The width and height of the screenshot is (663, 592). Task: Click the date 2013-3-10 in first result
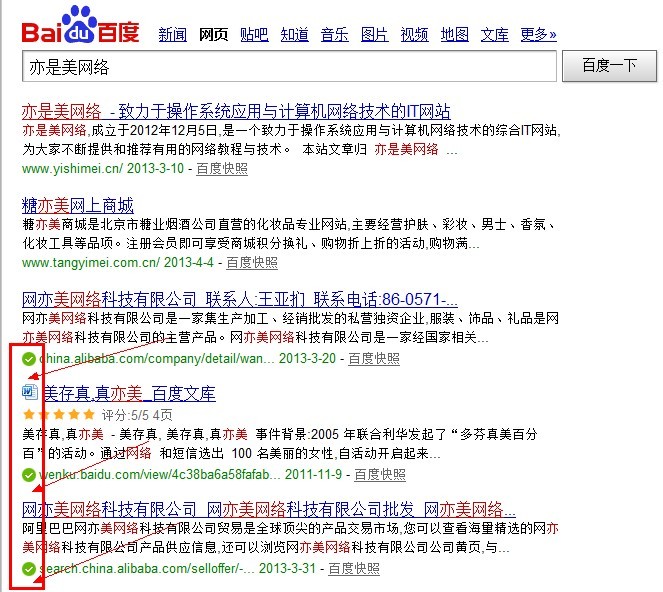[x=155, y=169]
